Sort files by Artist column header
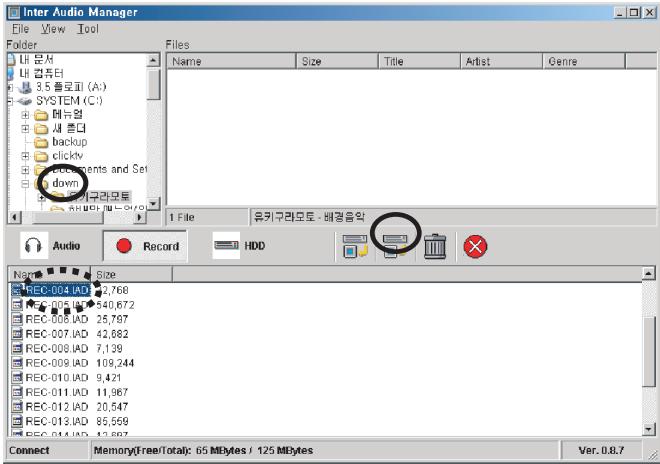The width and height of the screenshot is (660, 464). tap(502, 61)
